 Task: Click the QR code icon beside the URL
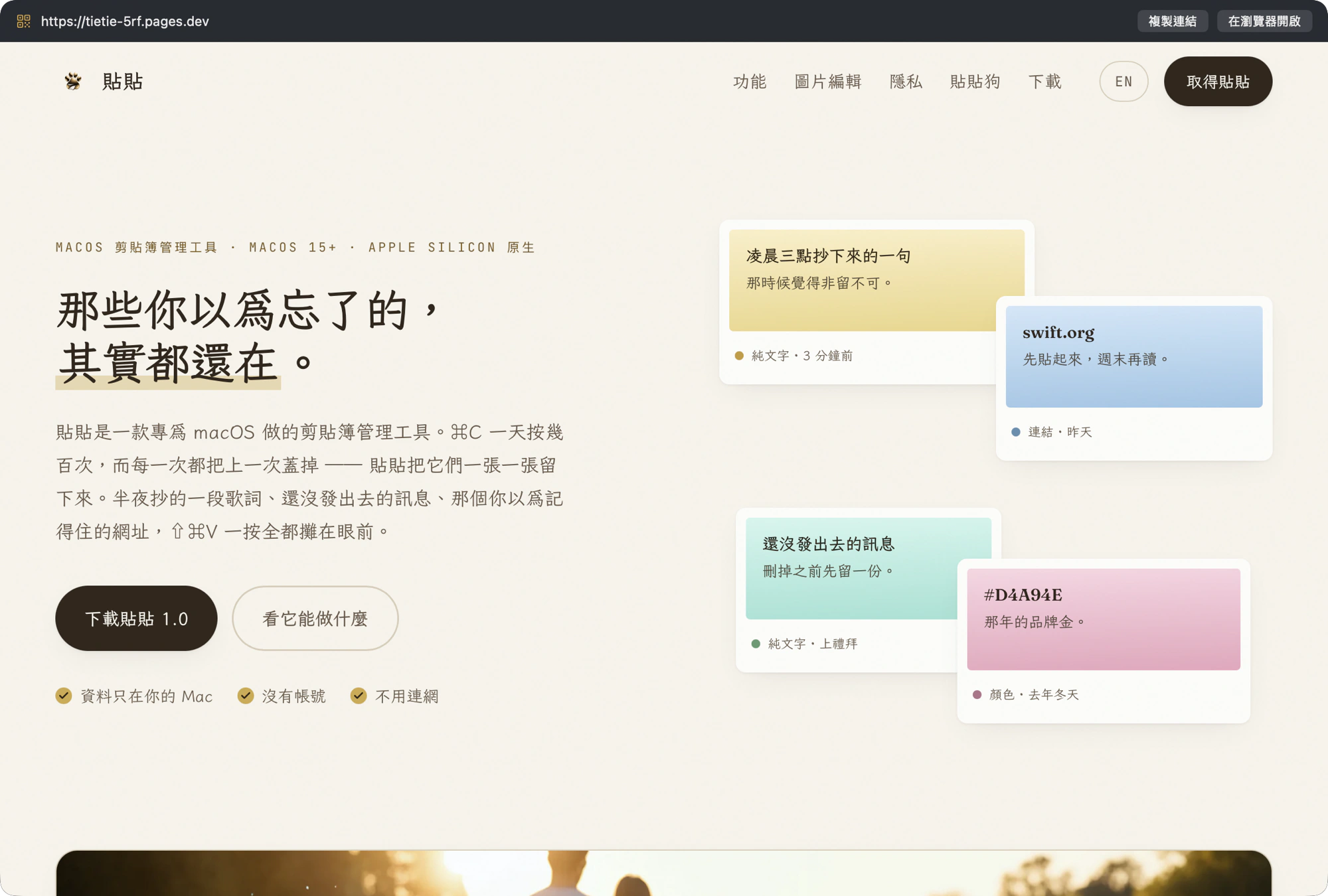[x=24, y=21]
